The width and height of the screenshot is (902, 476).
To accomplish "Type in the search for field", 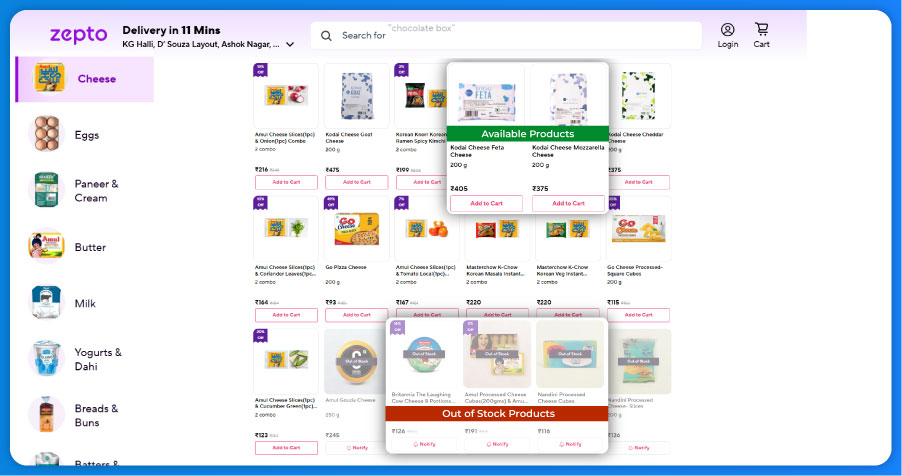I will tap(520, 36).
